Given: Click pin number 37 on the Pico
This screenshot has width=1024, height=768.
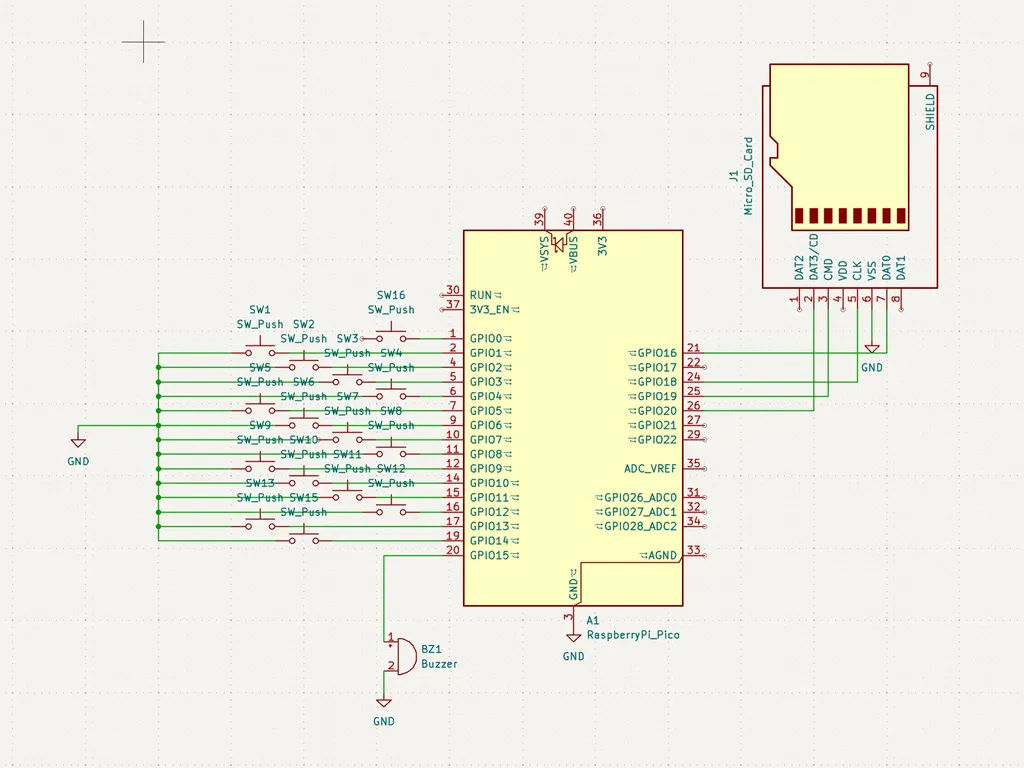Looking at the screenshot, I should (x=453, y=304).
